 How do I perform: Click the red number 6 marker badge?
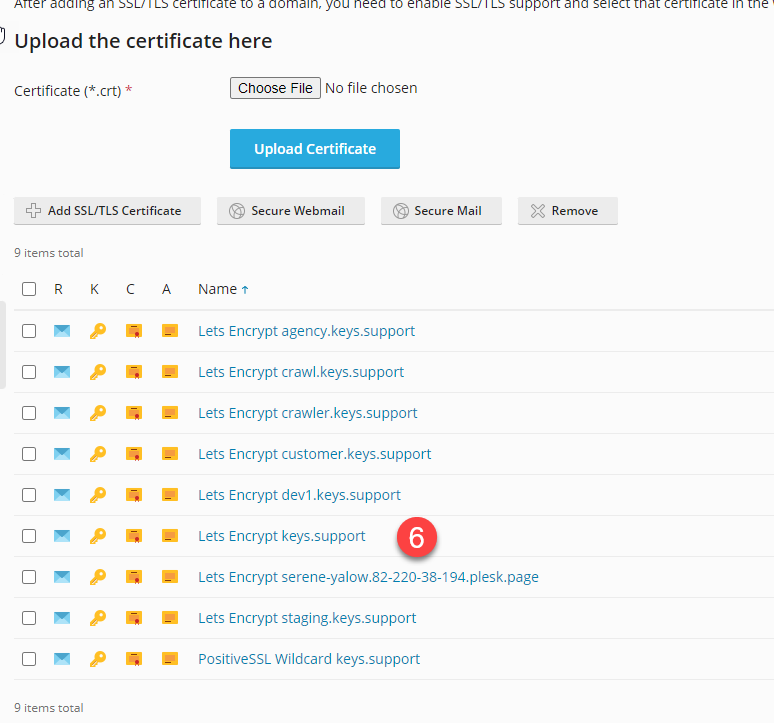click(416, 537)
